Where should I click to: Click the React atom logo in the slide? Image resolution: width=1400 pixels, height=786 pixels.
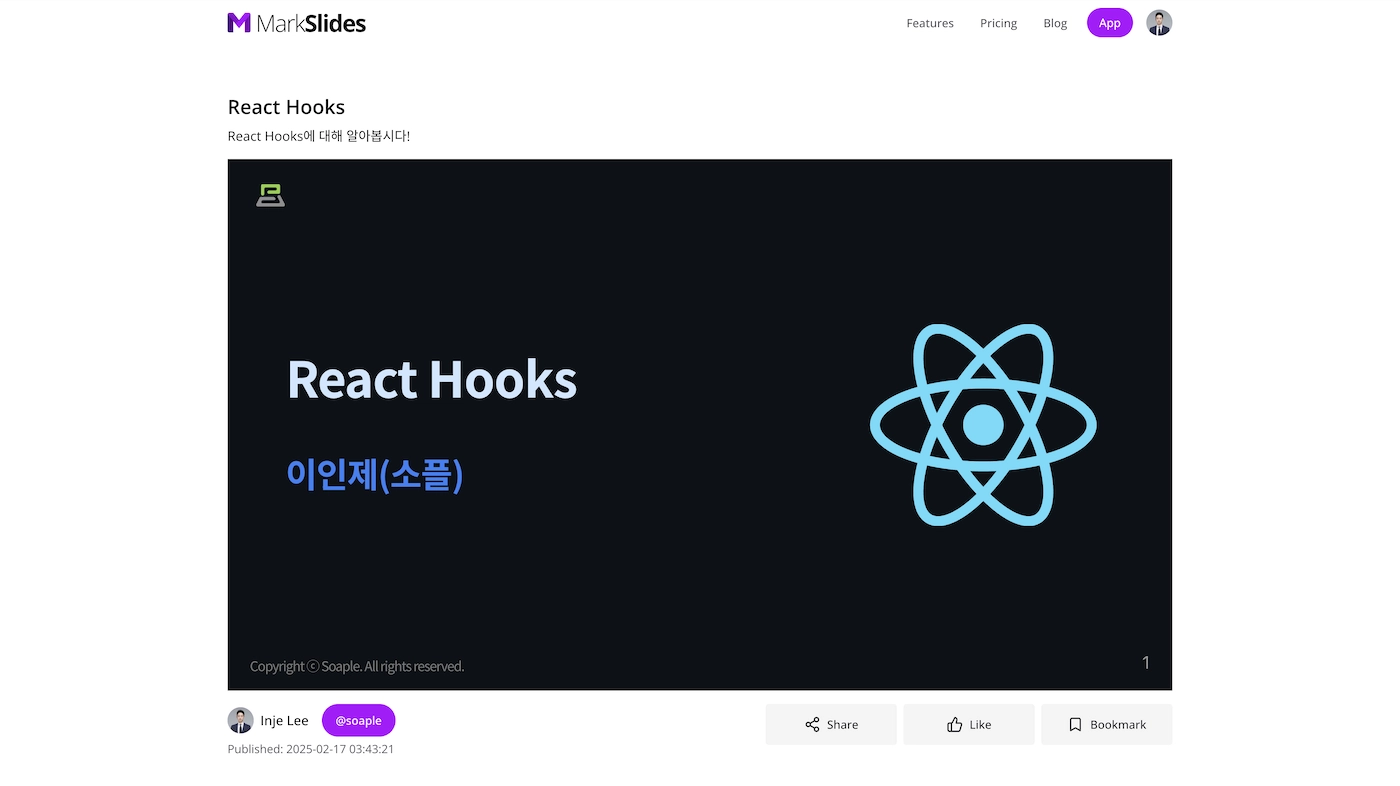tap(983, 423)
